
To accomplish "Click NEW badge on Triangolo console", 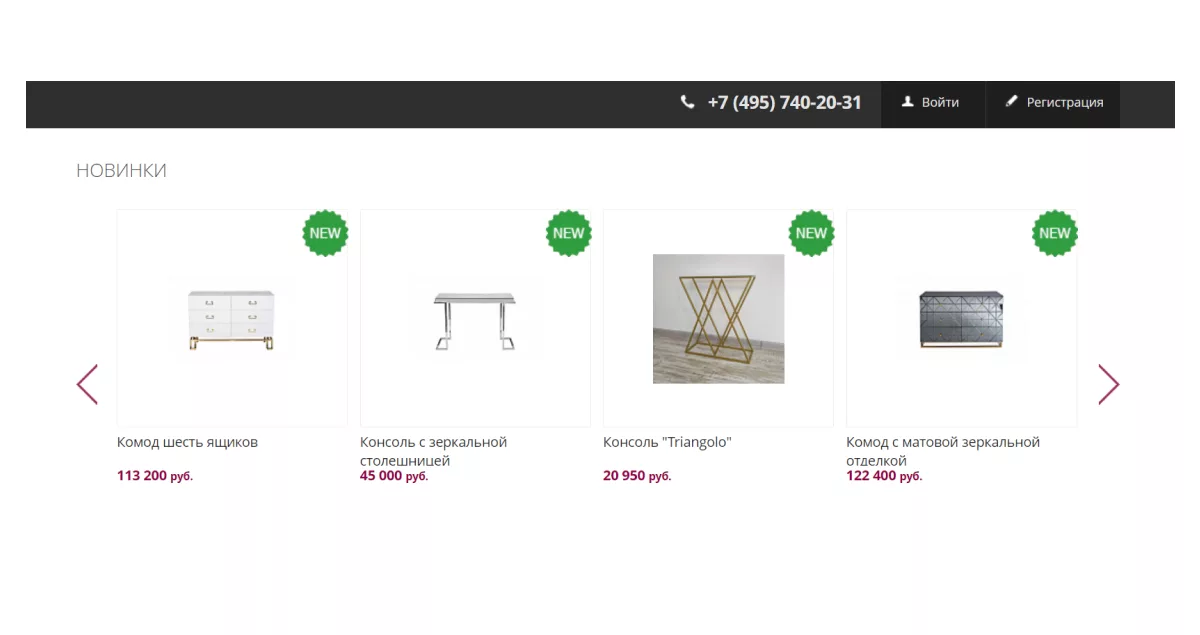I will [811, 233].
